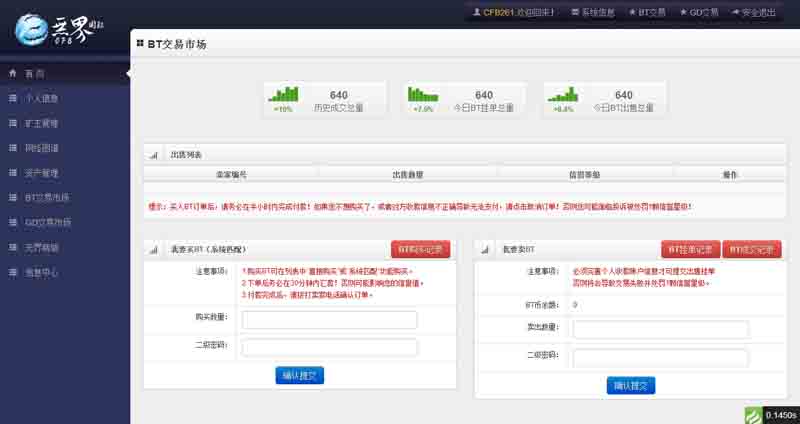Focus the 购买数量 input field
Viewport: 800px width, 424px height.
pos(330,320)
